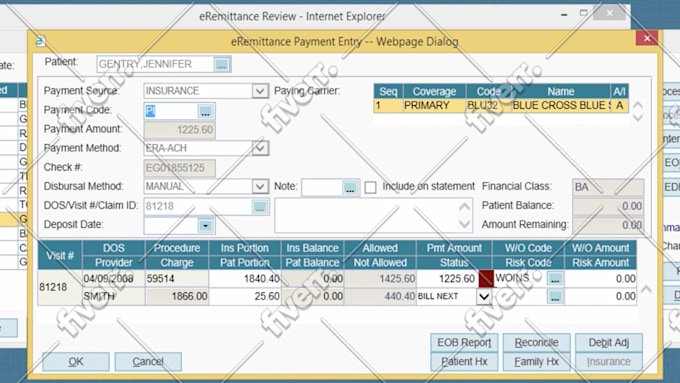
Task: Open the DOS/Visit #/Claim ID lookup button
Action: coord(259,206)
